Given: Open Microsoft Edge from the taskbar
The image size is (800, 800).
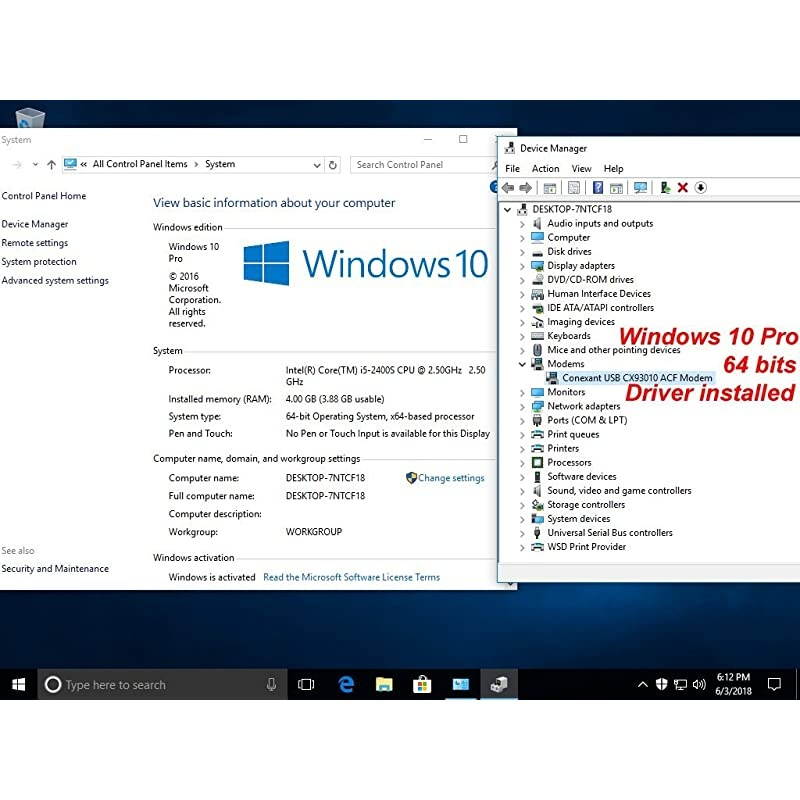Looking at the screenshot, I should (x=345, y=684).
